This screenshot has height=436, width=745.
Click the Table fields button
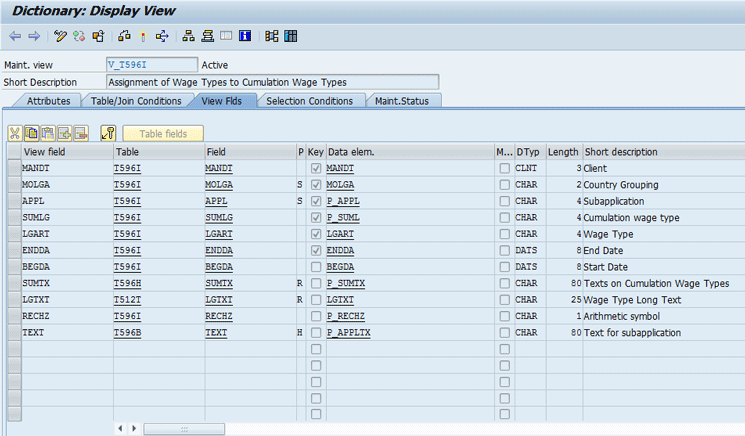point(163,133)
